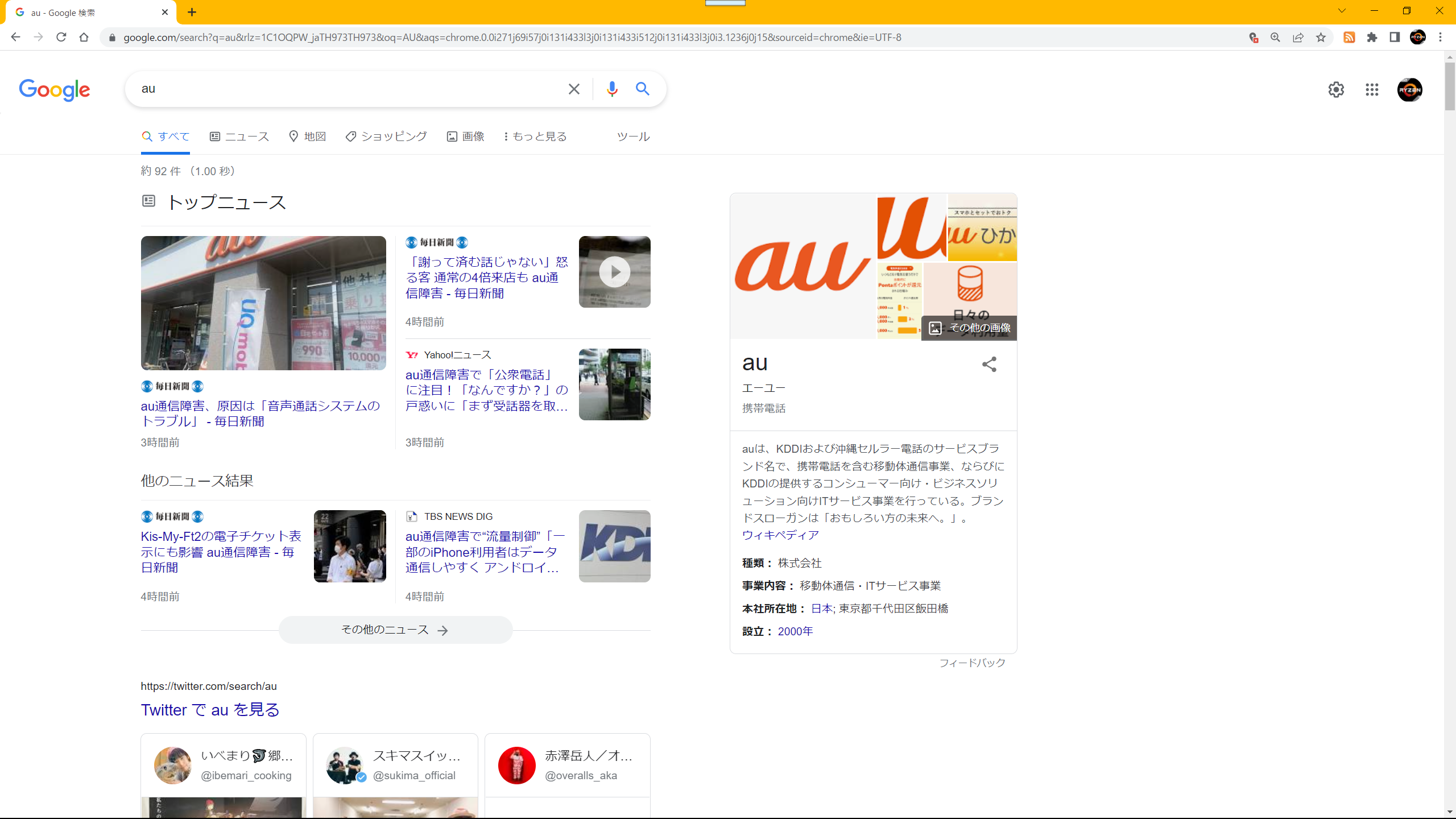1456x819 pixels.
Task: Open the tab search chevron in title bar
Action: point(1342,11)
